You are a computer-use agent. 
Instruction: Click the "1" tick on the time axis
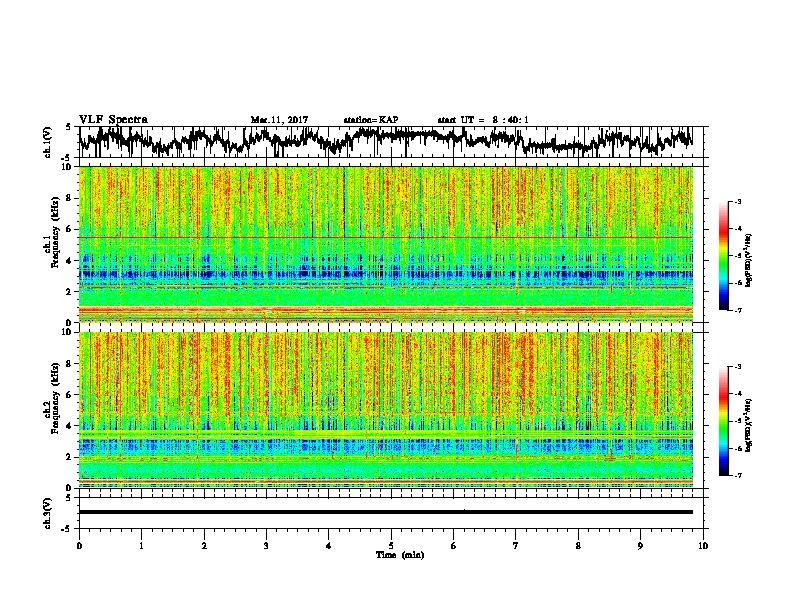coord(141,546)
